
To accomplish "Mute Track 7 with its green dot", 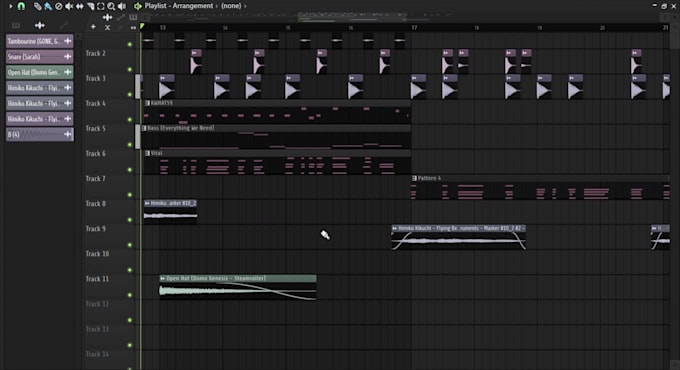I will coord(130,195).
